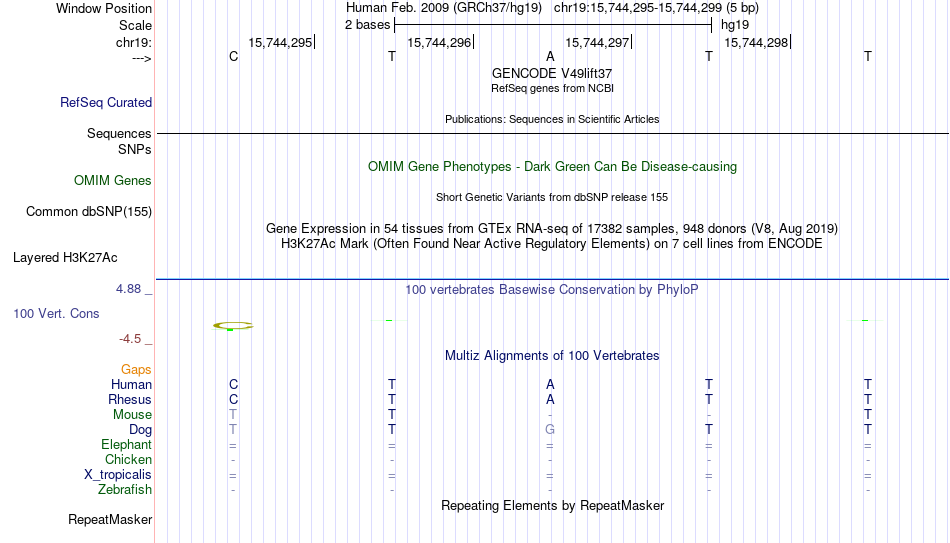
Task: Select the Zebrafish species row label
Action: [x=125, y=489]
